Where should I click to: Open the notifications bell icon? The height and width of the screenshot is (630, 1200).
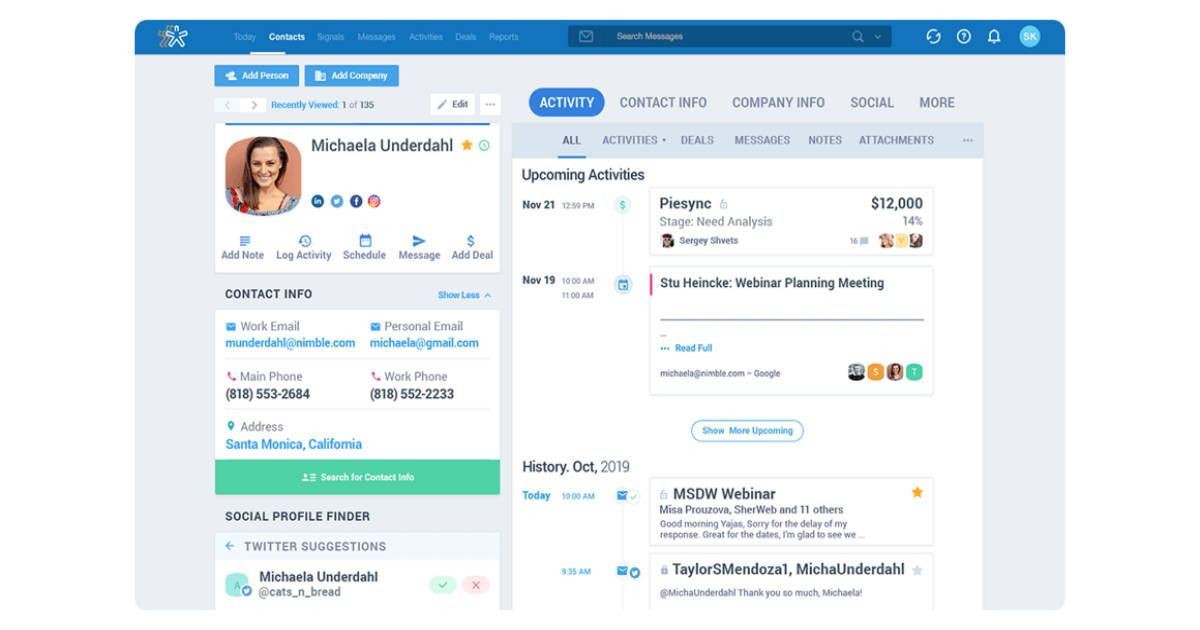click(994, 36)
